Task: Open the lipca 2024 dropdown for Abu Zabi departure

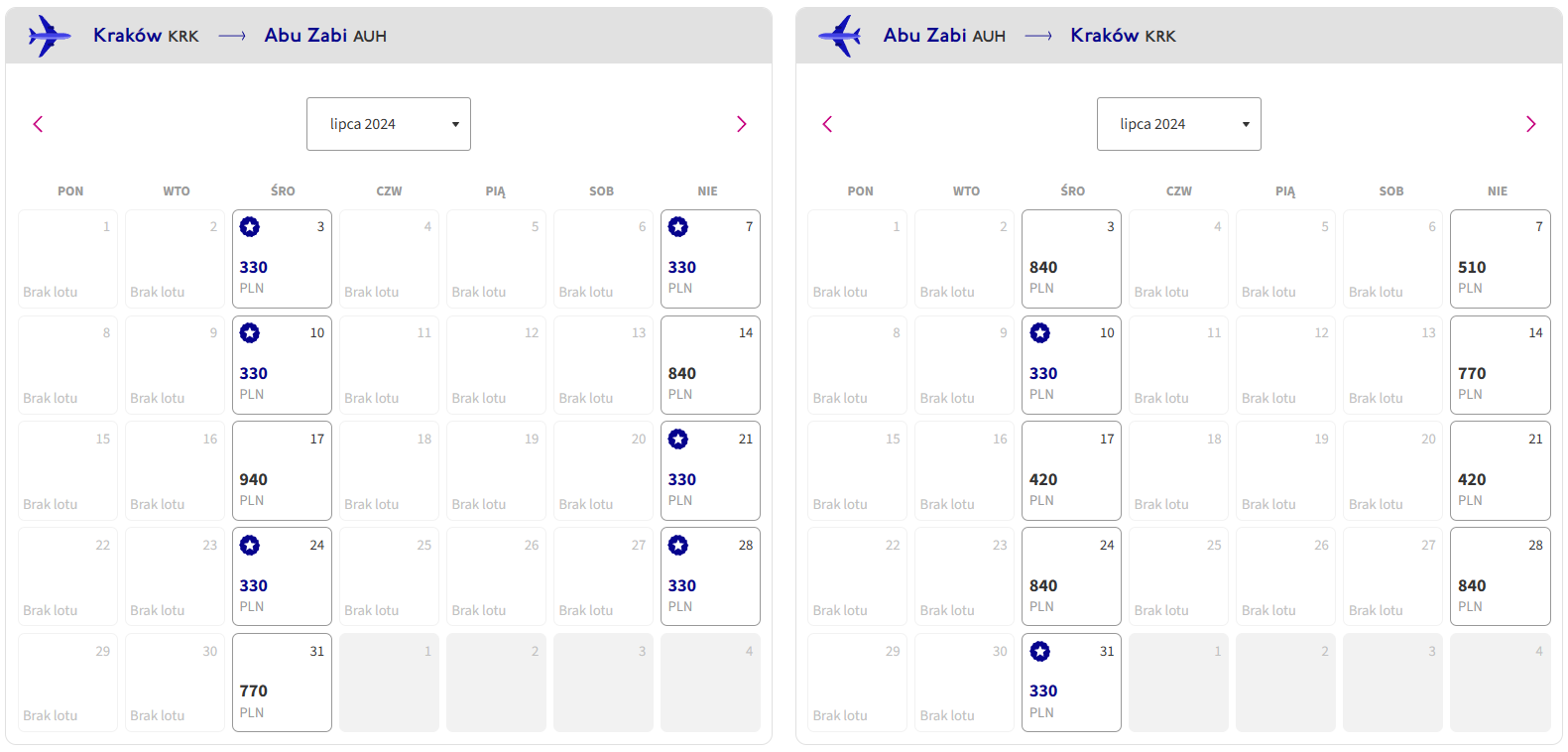Action: [1178, 124]
